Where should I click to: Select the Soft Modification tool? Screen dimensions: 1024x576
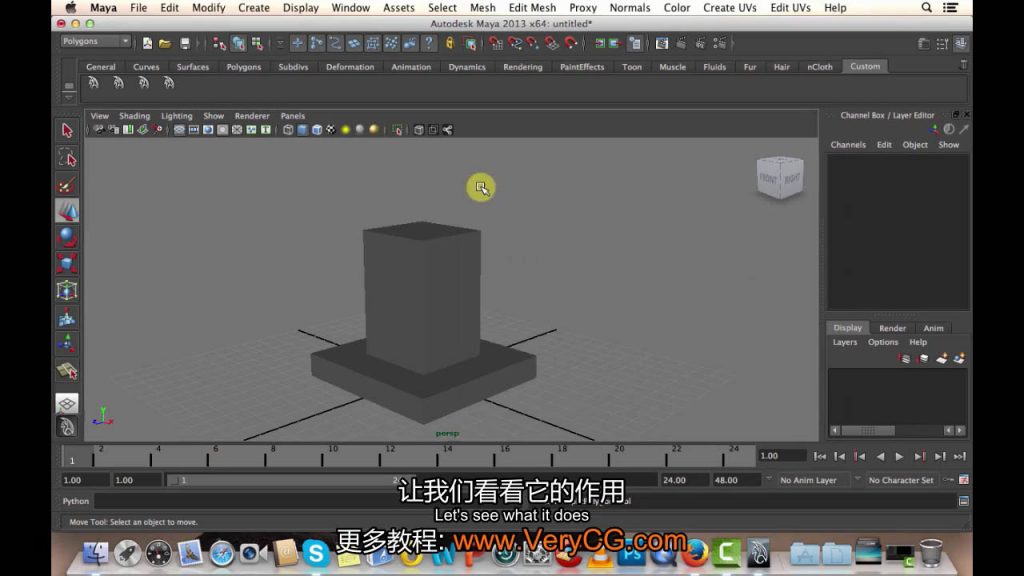coord(67,317)
